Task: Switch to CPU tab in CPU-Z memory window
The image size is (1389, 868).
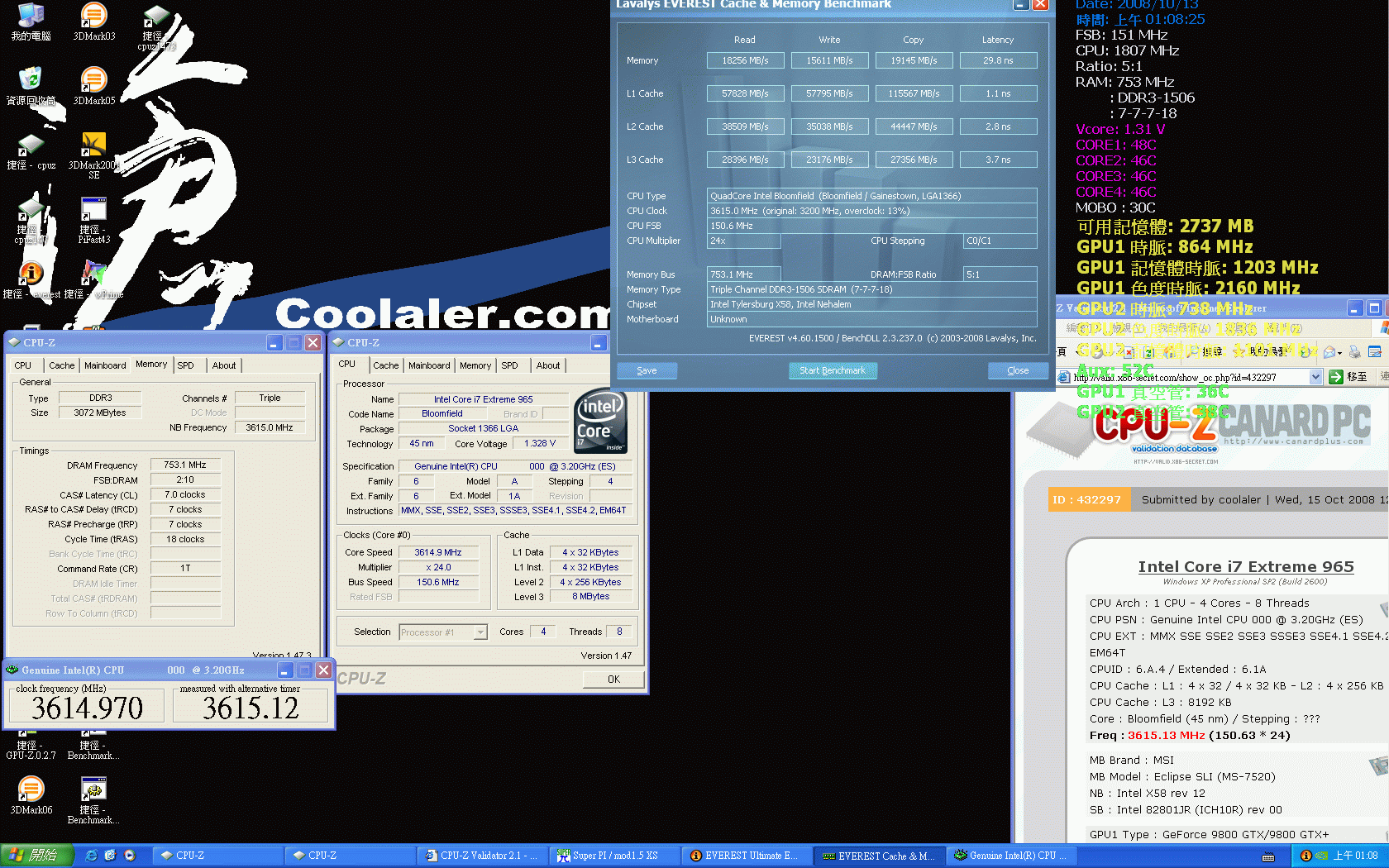Action: click(23, 365)
